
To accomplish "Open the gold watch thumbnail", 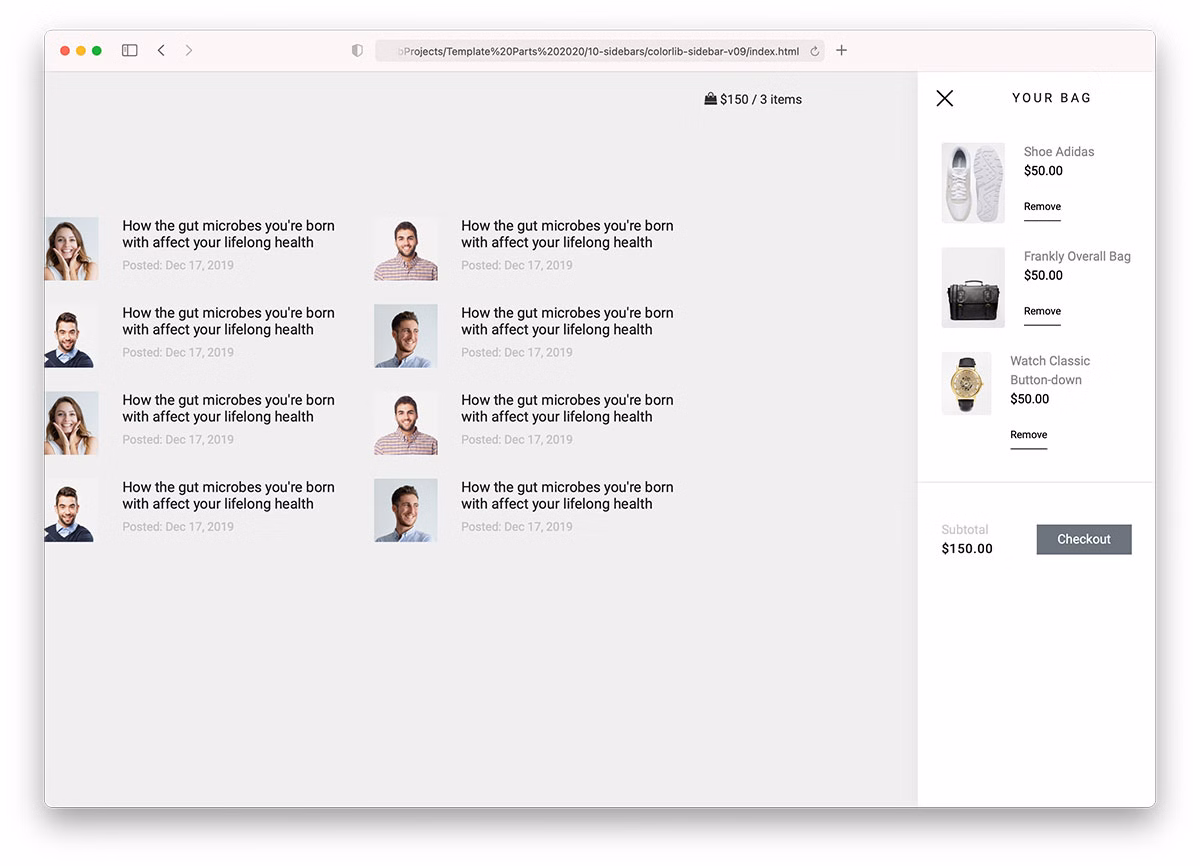I will (x=966, y=383).
